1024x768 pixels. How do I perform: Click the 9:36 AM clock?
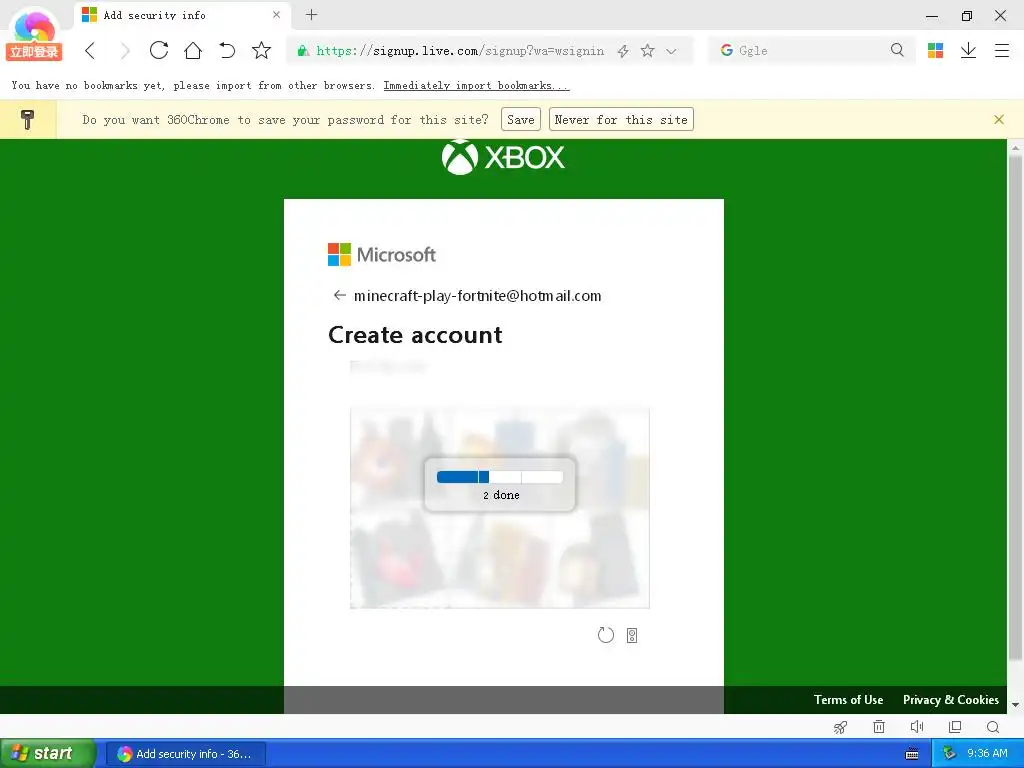[987, 754]
